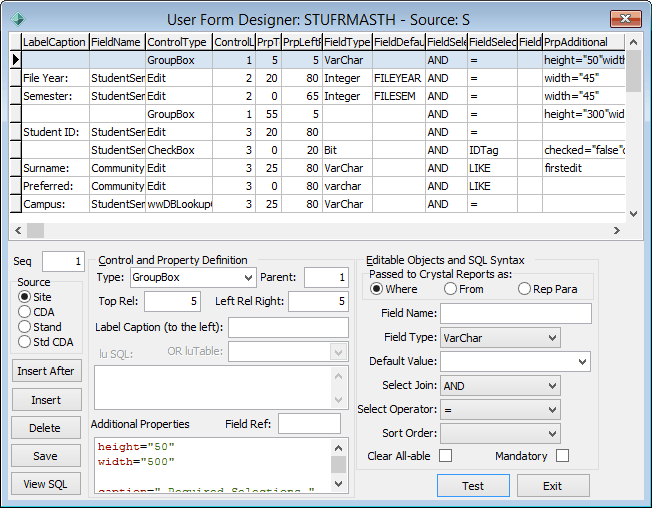
Task: Click the wwDBLookup control type cell
Action: [x=179, y=204]
